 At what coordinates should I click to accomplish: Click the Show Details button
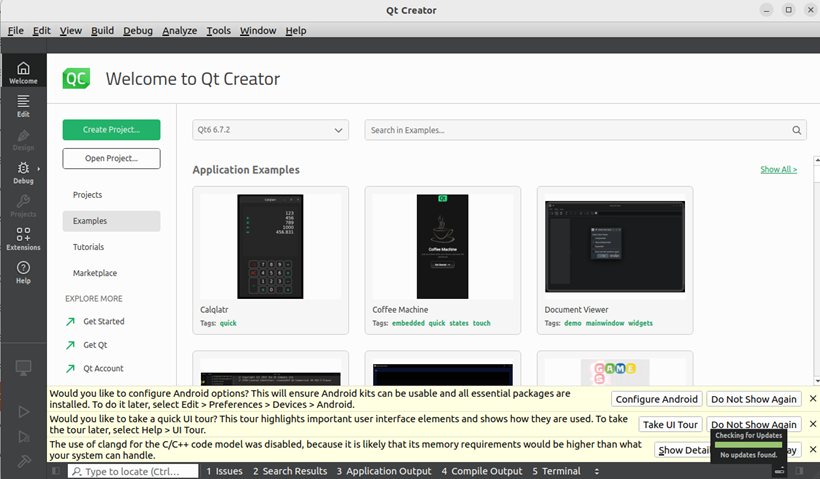(682, 450)
